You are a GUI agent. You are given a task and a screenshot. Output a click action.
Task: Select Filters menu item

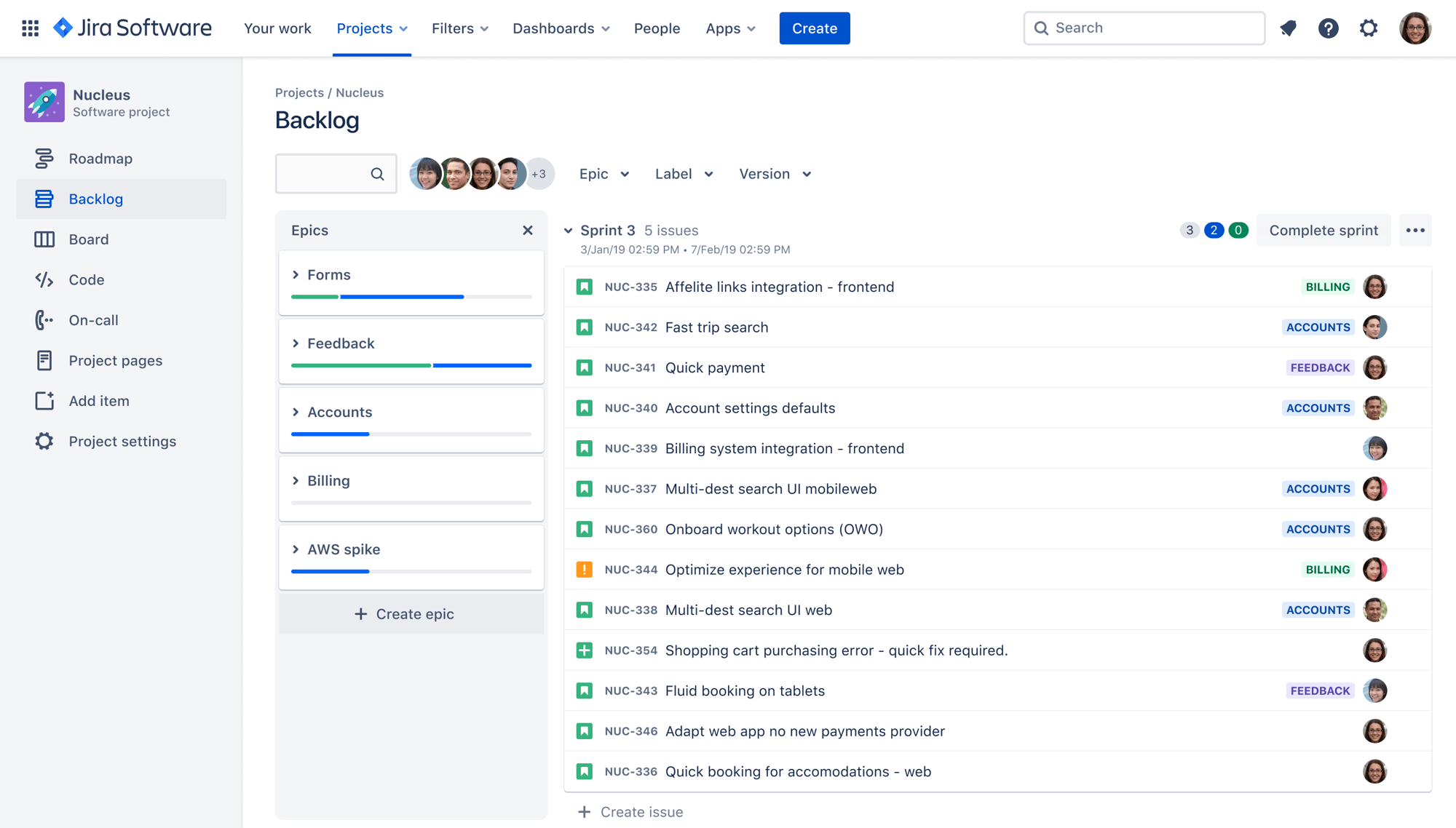(460, 28)
